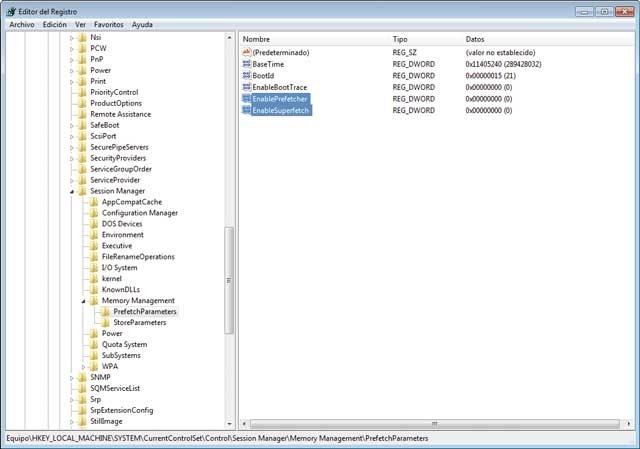Click the Session Manager folder icon
The height and width of the screenshot is (449, 640).
tap(82, 191)
